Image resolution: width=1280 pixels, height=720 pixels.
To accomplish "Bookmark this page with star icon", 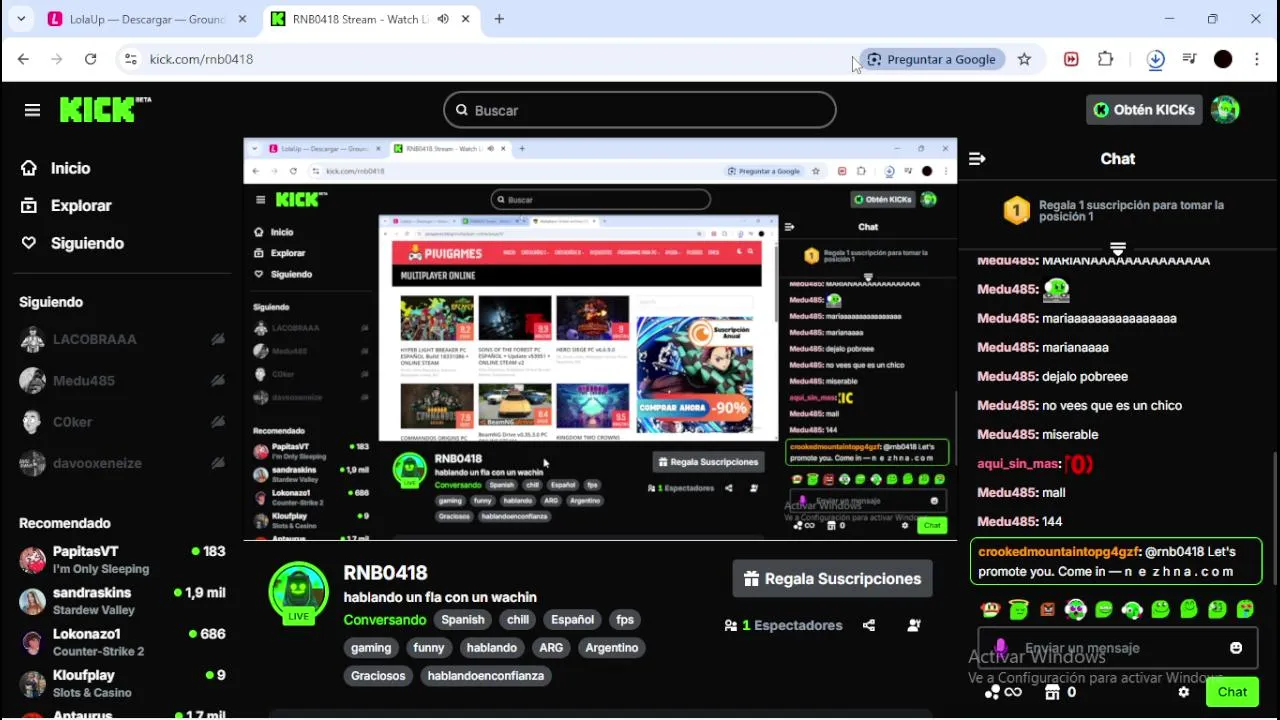I will [1024, 59].
